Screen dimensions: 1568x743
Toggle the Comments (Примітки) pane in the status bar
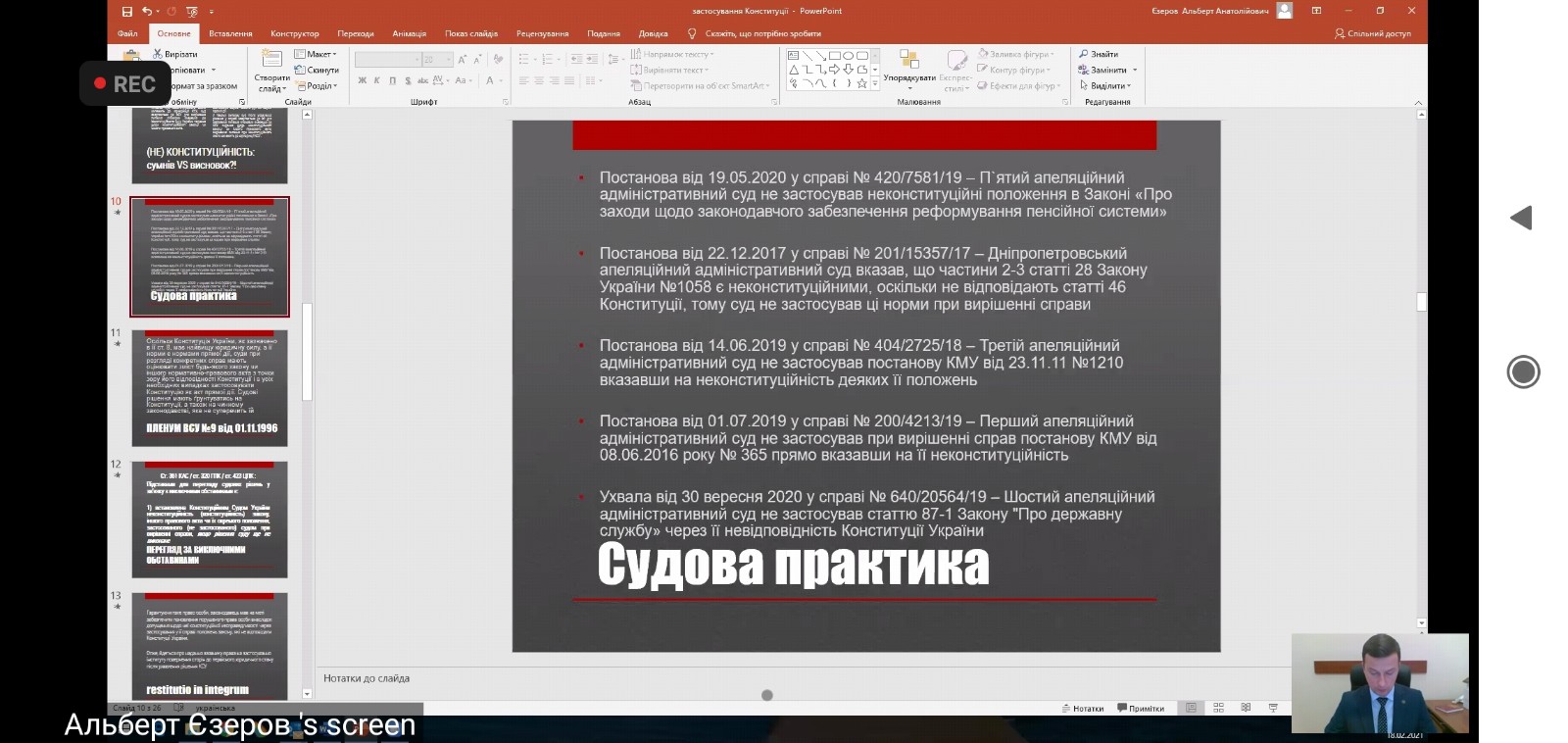point(1141,708)
